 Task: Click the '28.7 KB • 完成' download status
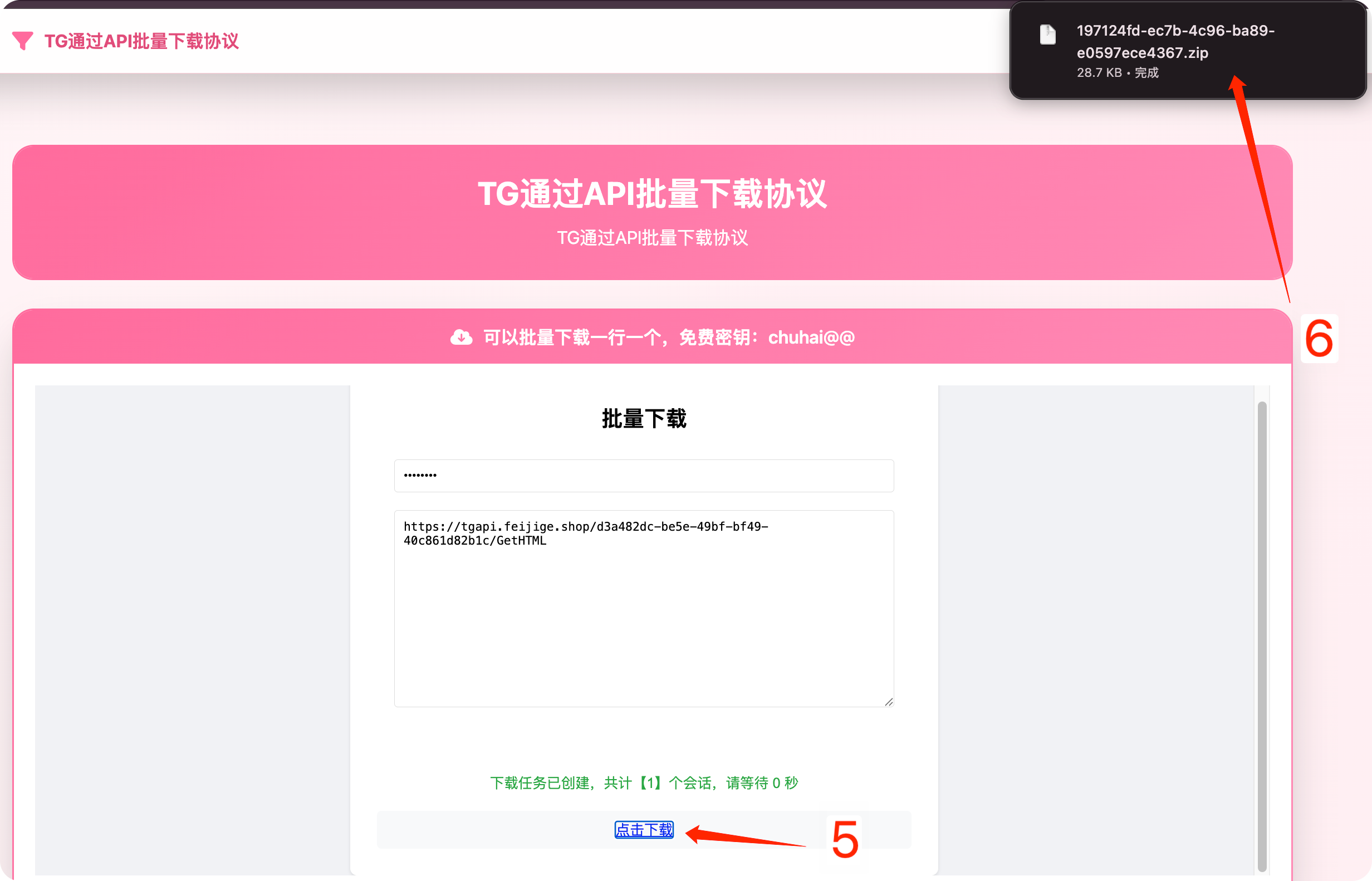1118,72
